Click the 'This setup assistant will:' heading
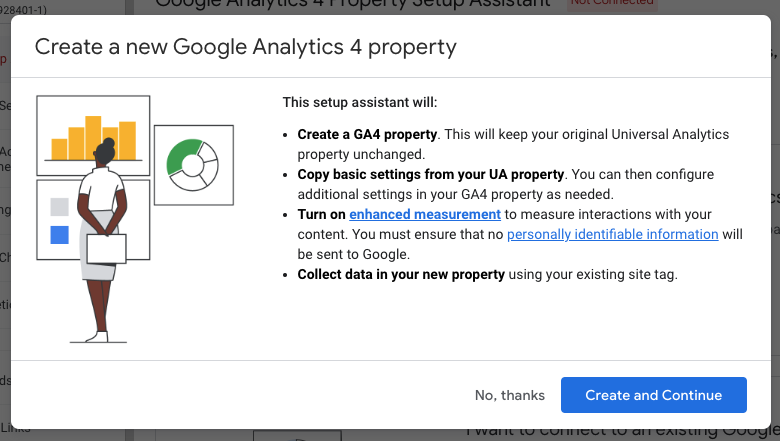Screen dimensions: 780x441 [360, 102]
